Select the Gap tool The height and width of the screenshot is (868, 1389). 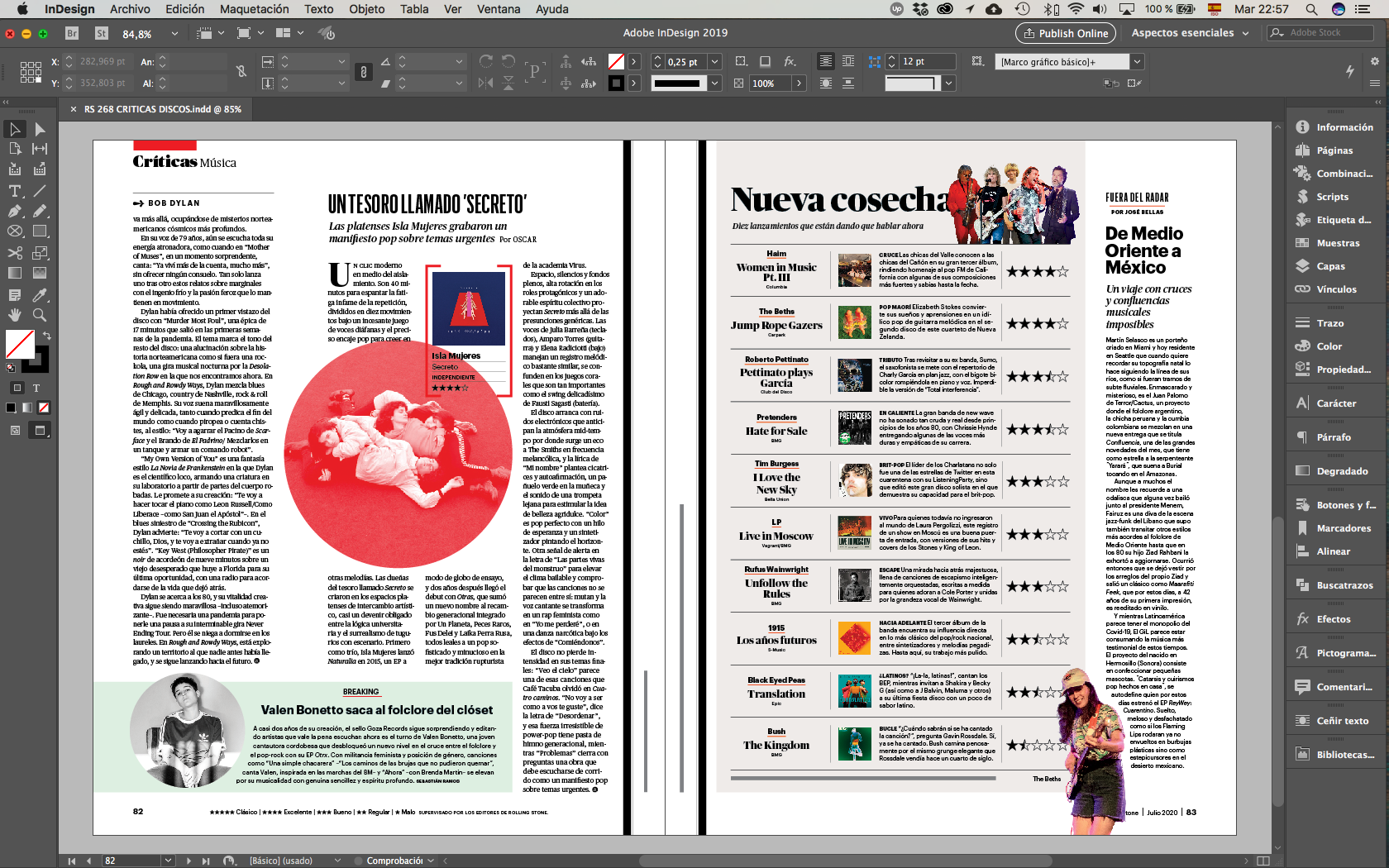point(40,149)
